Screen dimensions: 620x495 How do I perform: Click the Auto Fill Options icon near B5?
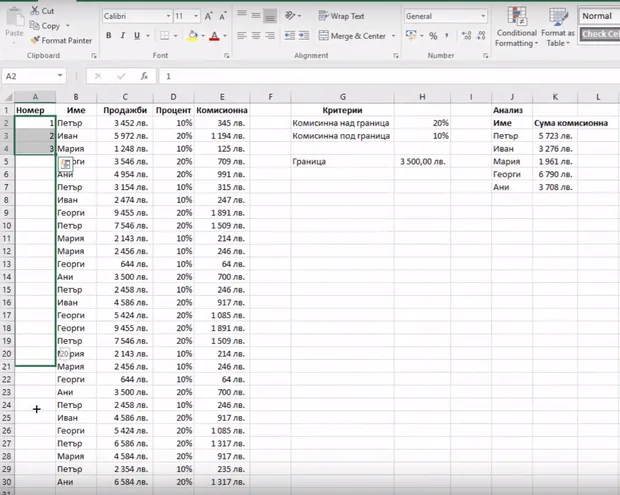66,164
